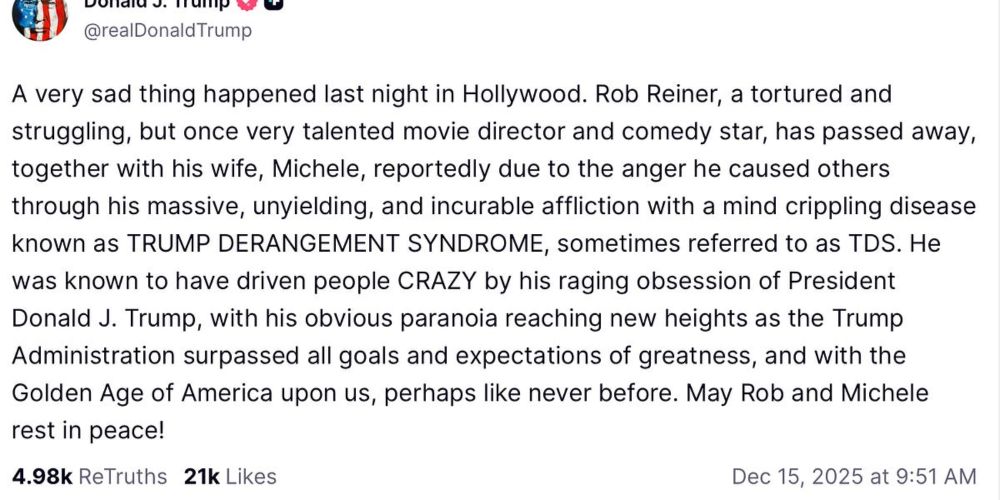Click 'May Rob and Michele' text
This screenshot has width=1000, height=500.
point(807,393)
